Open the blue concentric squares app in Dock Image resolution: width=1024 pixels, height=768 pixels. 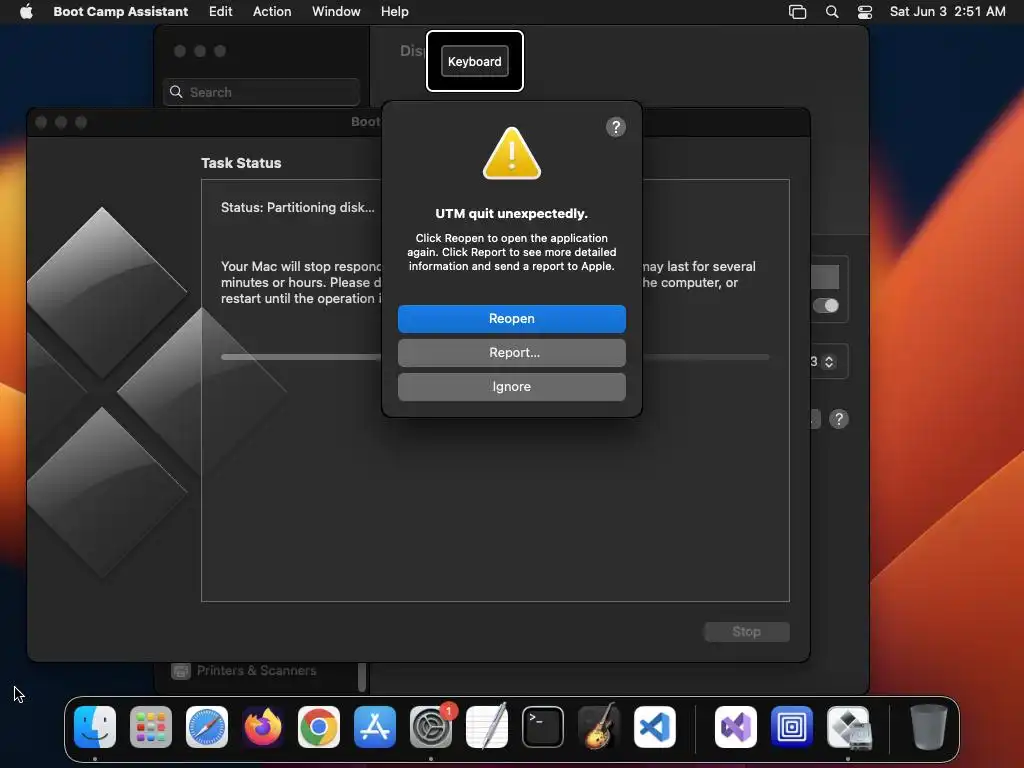pos(792,727)
